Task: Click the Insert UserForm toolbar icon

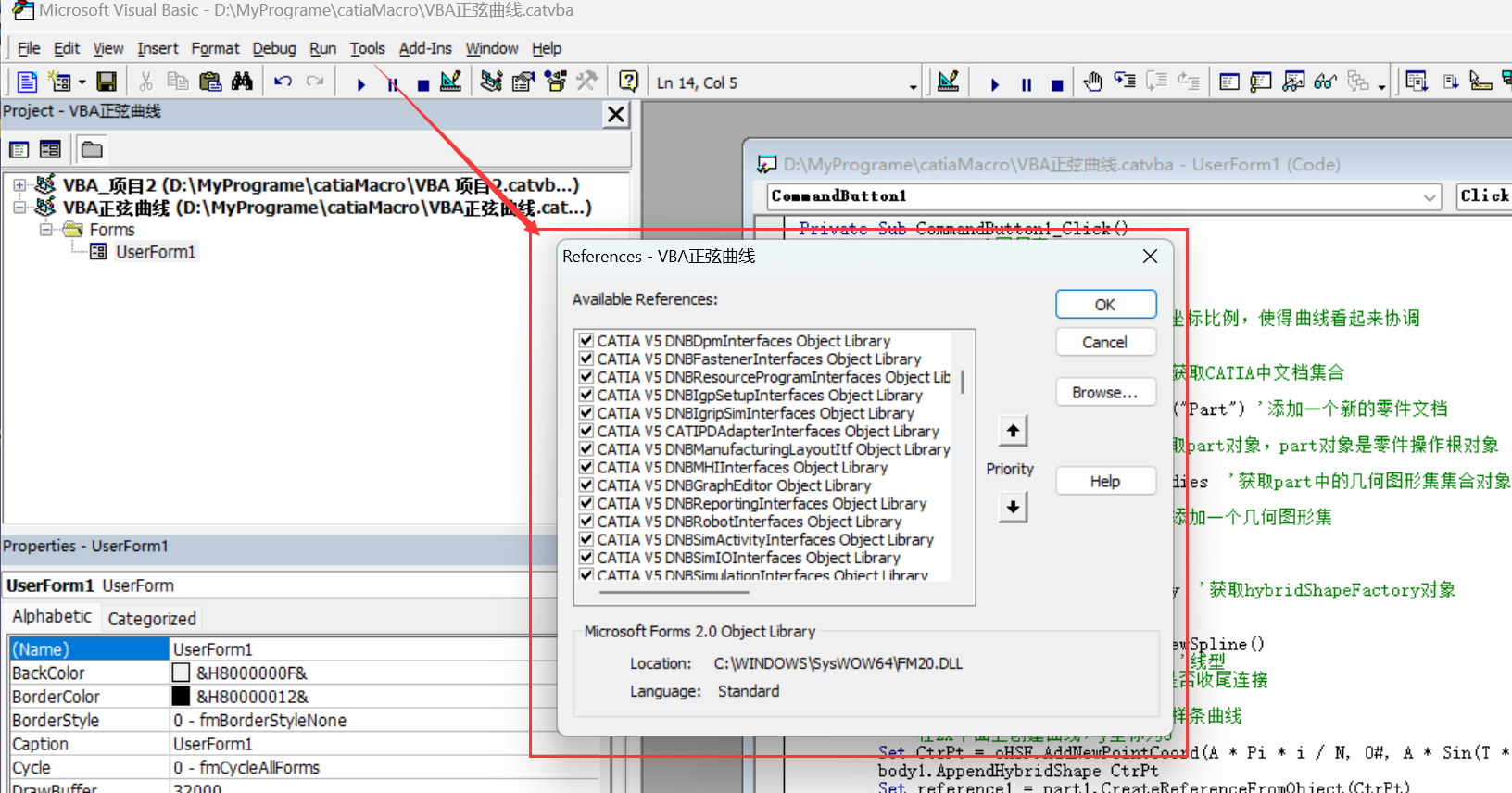Action: click(59, 82)
